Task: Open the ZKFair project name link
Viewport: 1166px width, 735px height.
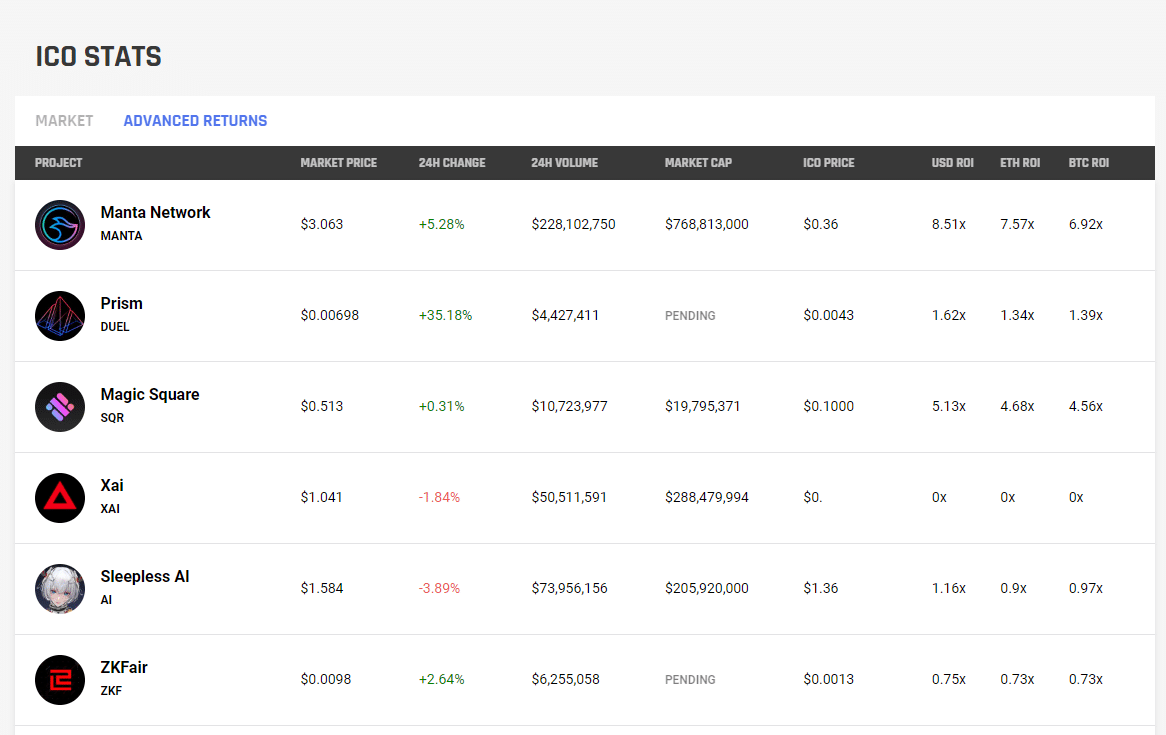Action: tap(124, 668)
